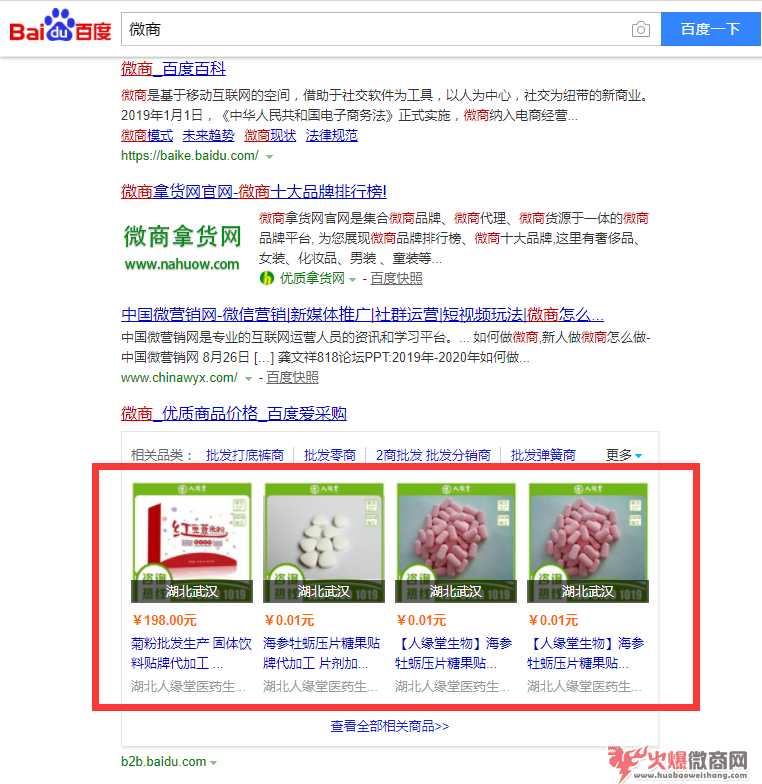Open 百度快照 under chinawyx result
The image size is (762, 784).
point(292,378)
